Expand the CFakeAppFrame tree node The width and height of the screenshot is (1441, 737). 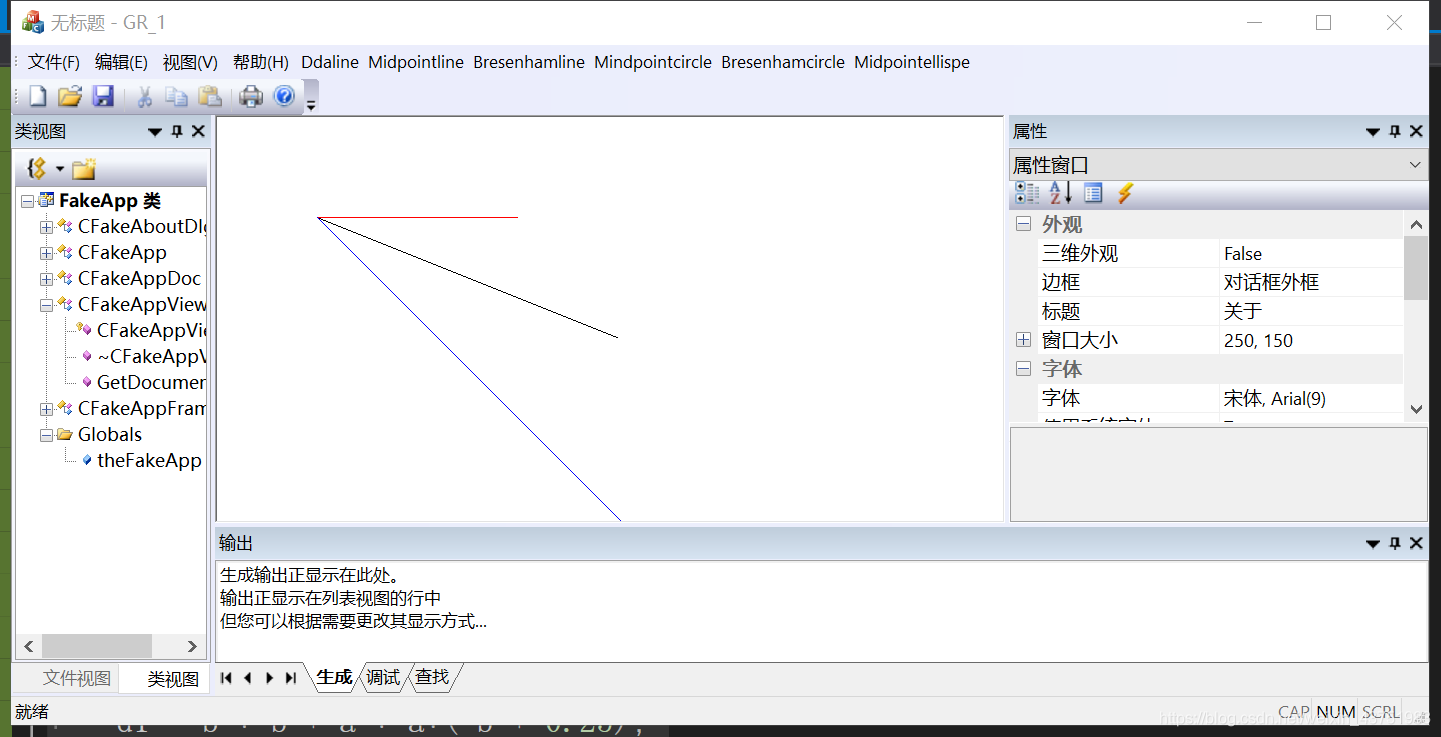(46, 409)
